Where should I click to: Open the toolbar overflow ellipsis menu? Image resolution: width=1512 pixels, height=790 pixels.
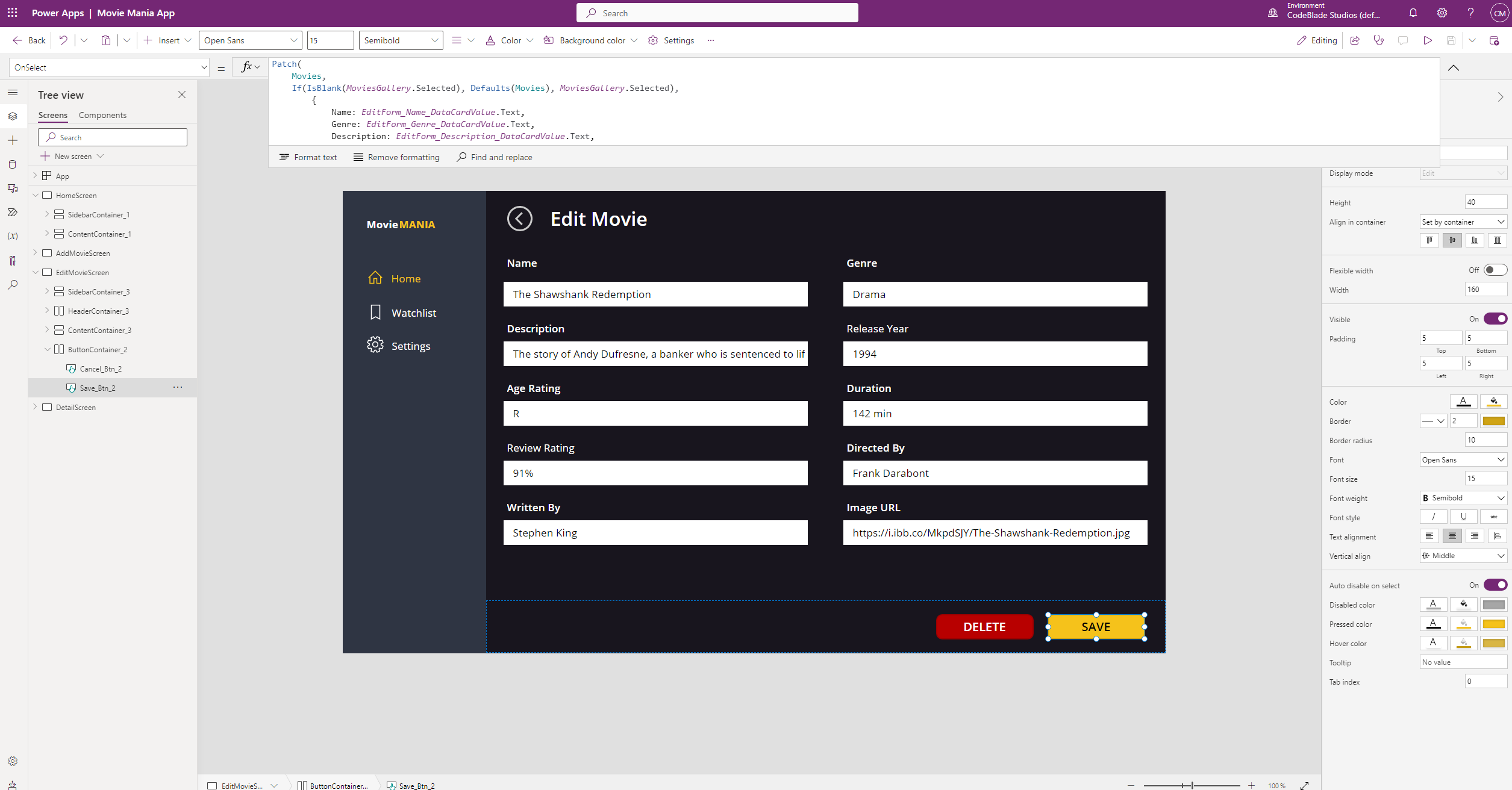(x=711, y=40)
